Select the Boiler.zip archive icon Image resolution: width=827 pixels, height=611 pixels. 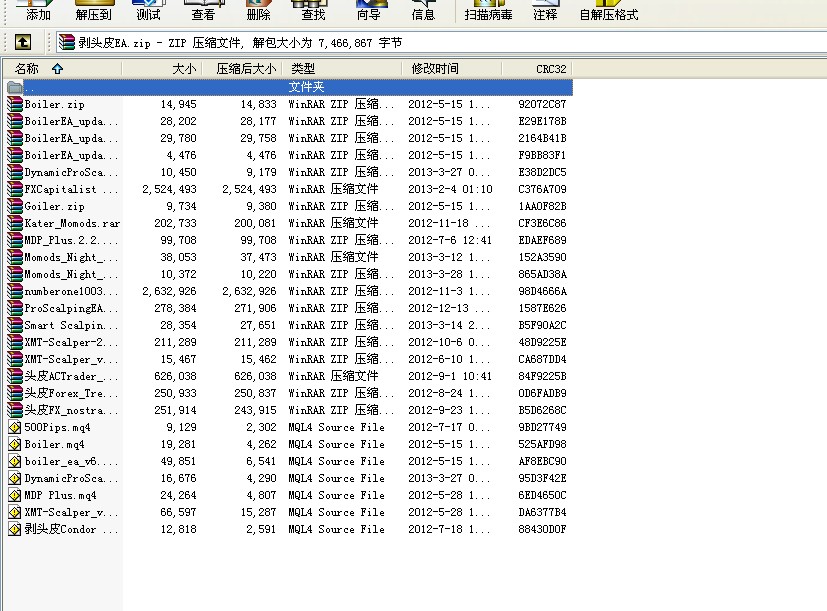click(x=15, y=104)
